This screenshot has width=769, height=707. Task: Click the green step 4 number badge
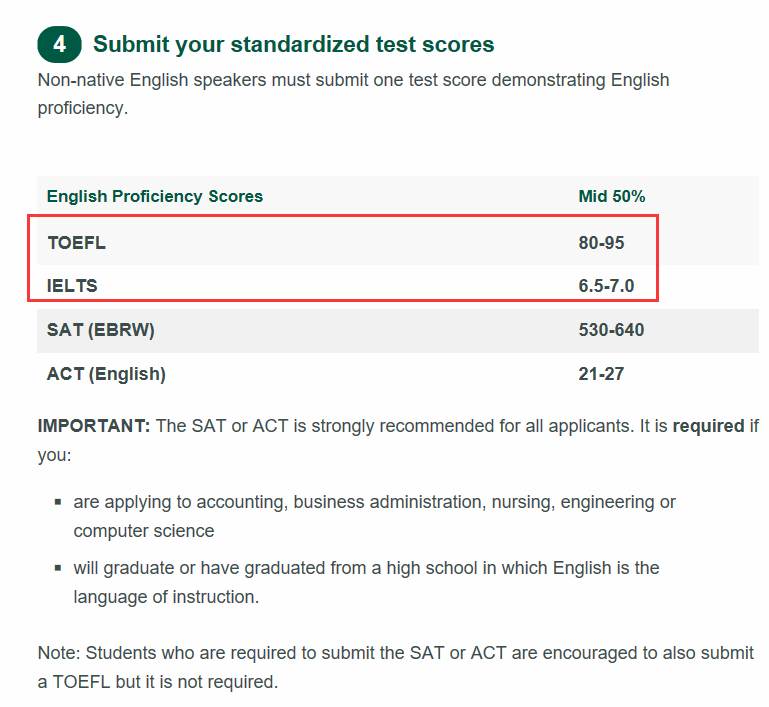tap(61, 45)
